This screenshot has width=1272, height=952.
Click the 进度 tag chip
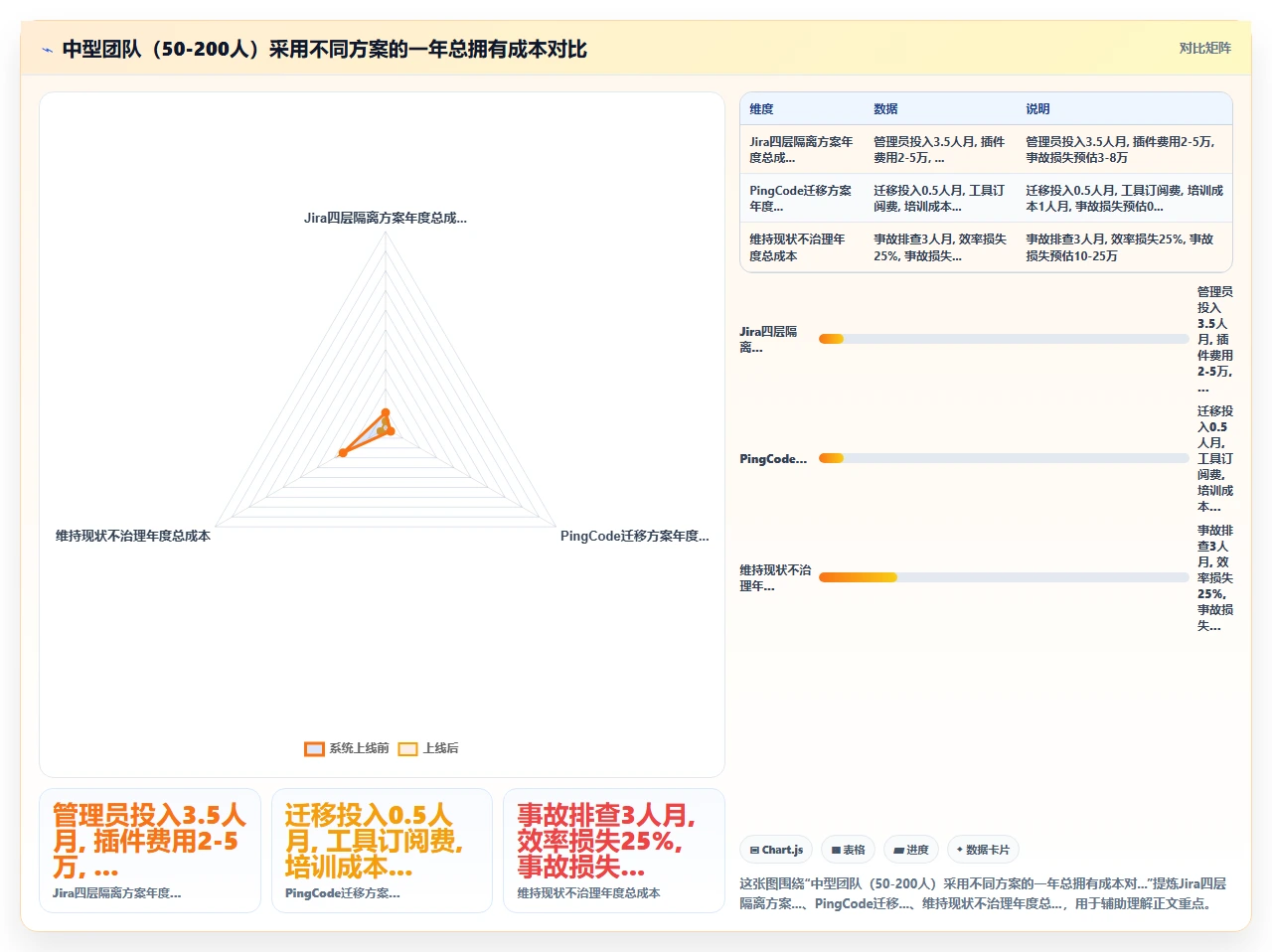pos(910,850)
